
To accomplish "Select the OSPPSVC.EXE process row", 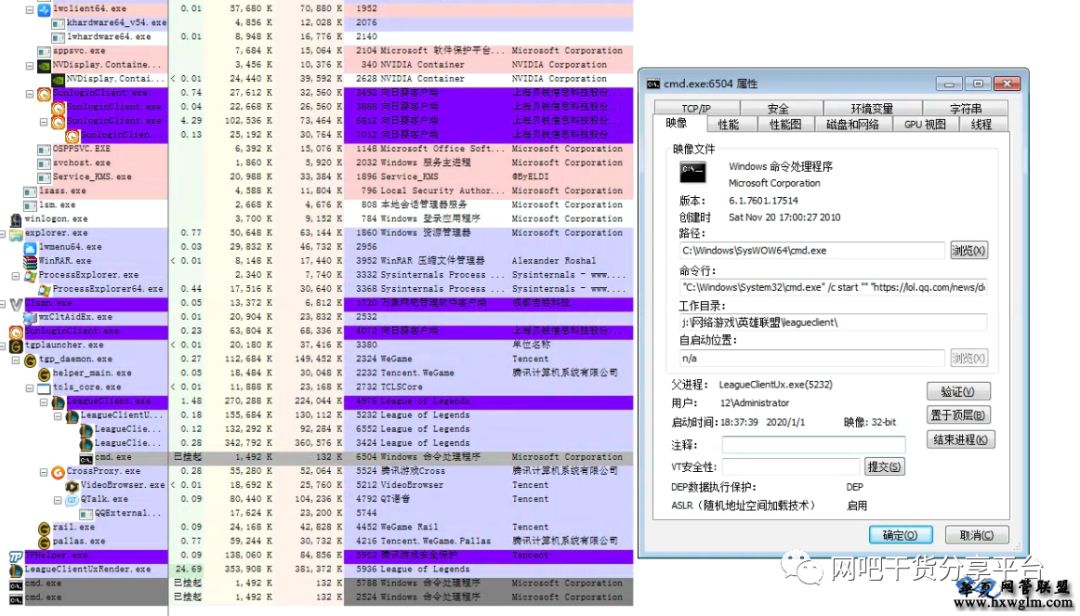I will point(316,149).
